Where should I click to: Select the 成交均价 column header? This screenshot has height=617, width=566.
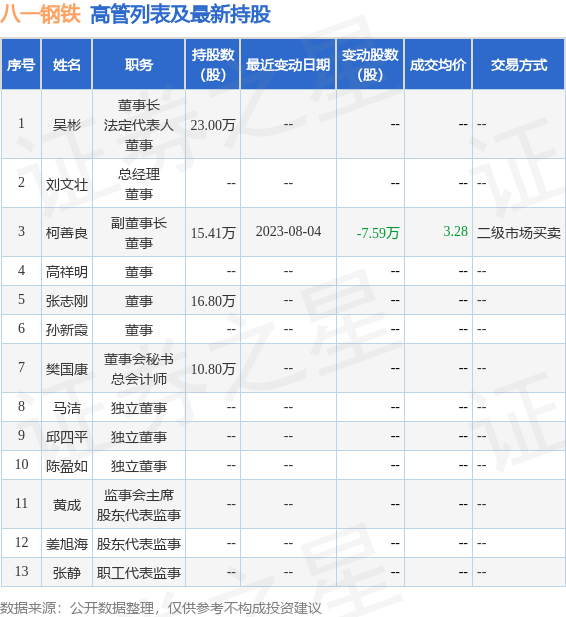pyautogui.click(x=438, y=65)
